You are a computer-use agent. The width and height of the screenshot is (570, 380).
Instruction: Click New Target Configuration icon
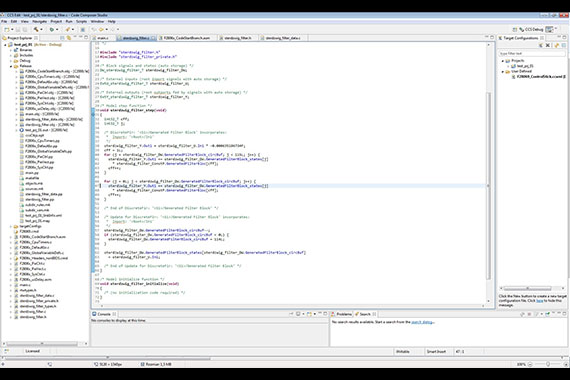coord(541,45)
